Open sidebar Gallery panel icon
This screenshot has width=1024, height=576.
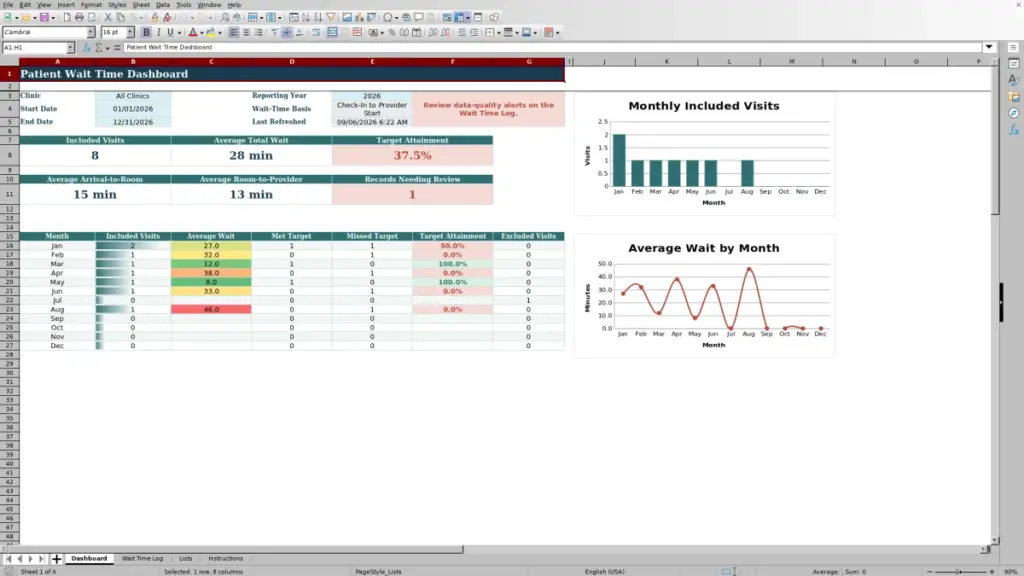coord(1014,97)
